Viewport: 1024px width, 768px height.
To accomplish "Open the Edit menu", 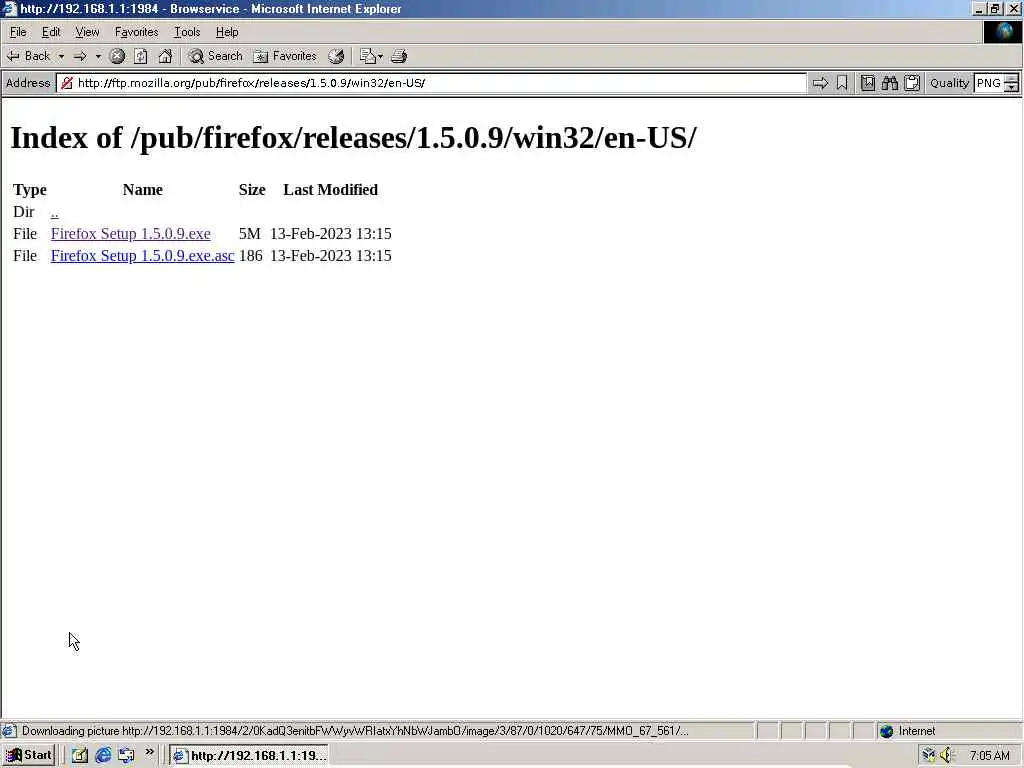I will (51, 32).
